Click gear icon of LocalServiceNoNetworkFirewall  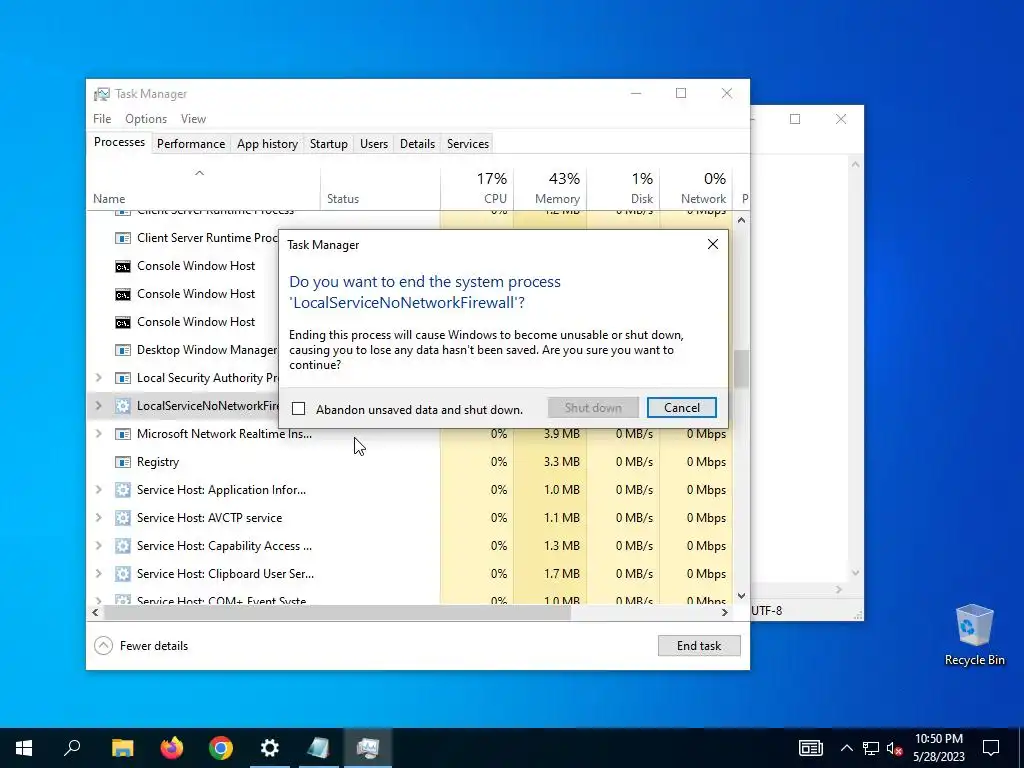123,406
